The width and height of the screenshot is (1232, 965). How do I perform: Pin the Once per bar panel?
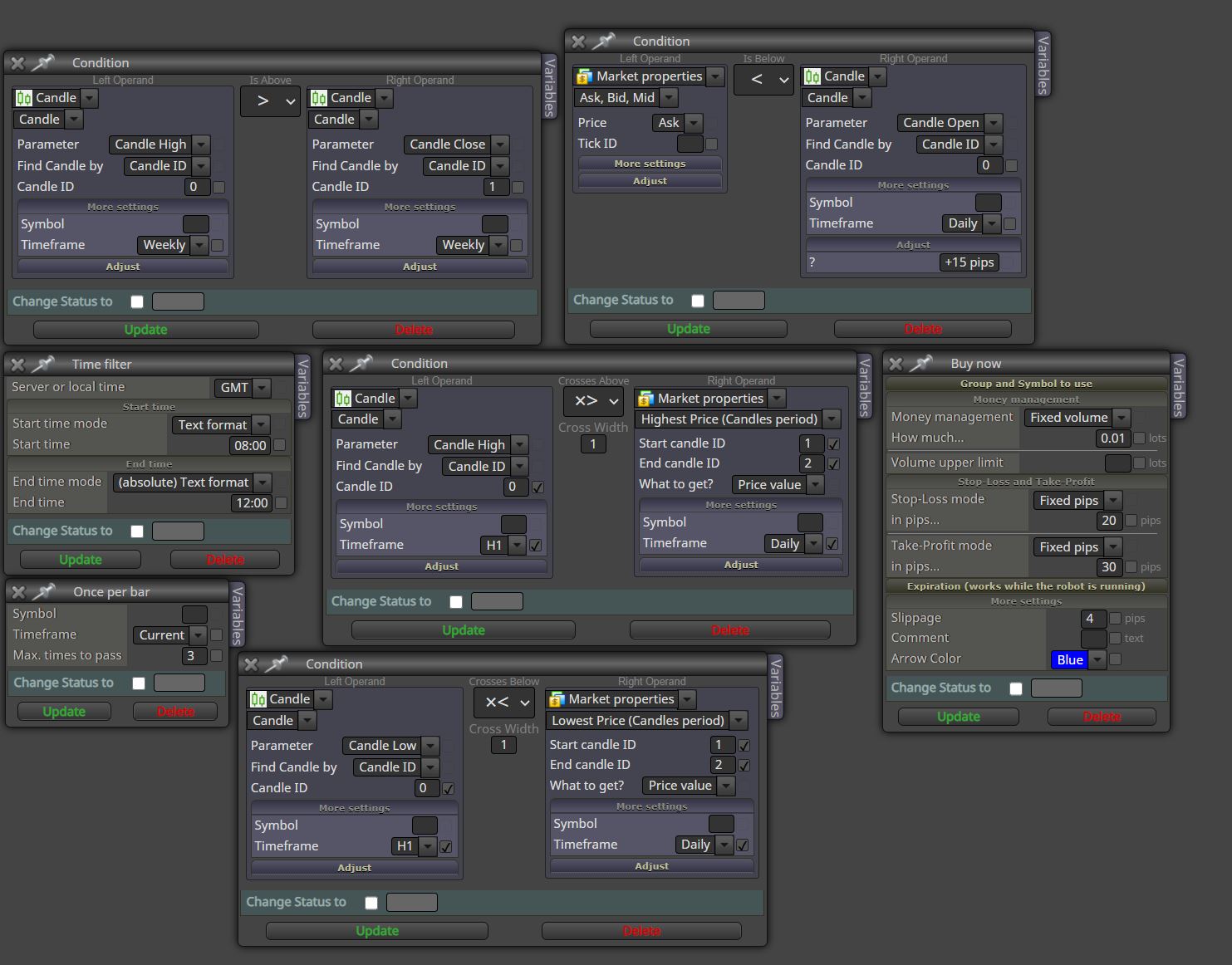pos(44,591)
